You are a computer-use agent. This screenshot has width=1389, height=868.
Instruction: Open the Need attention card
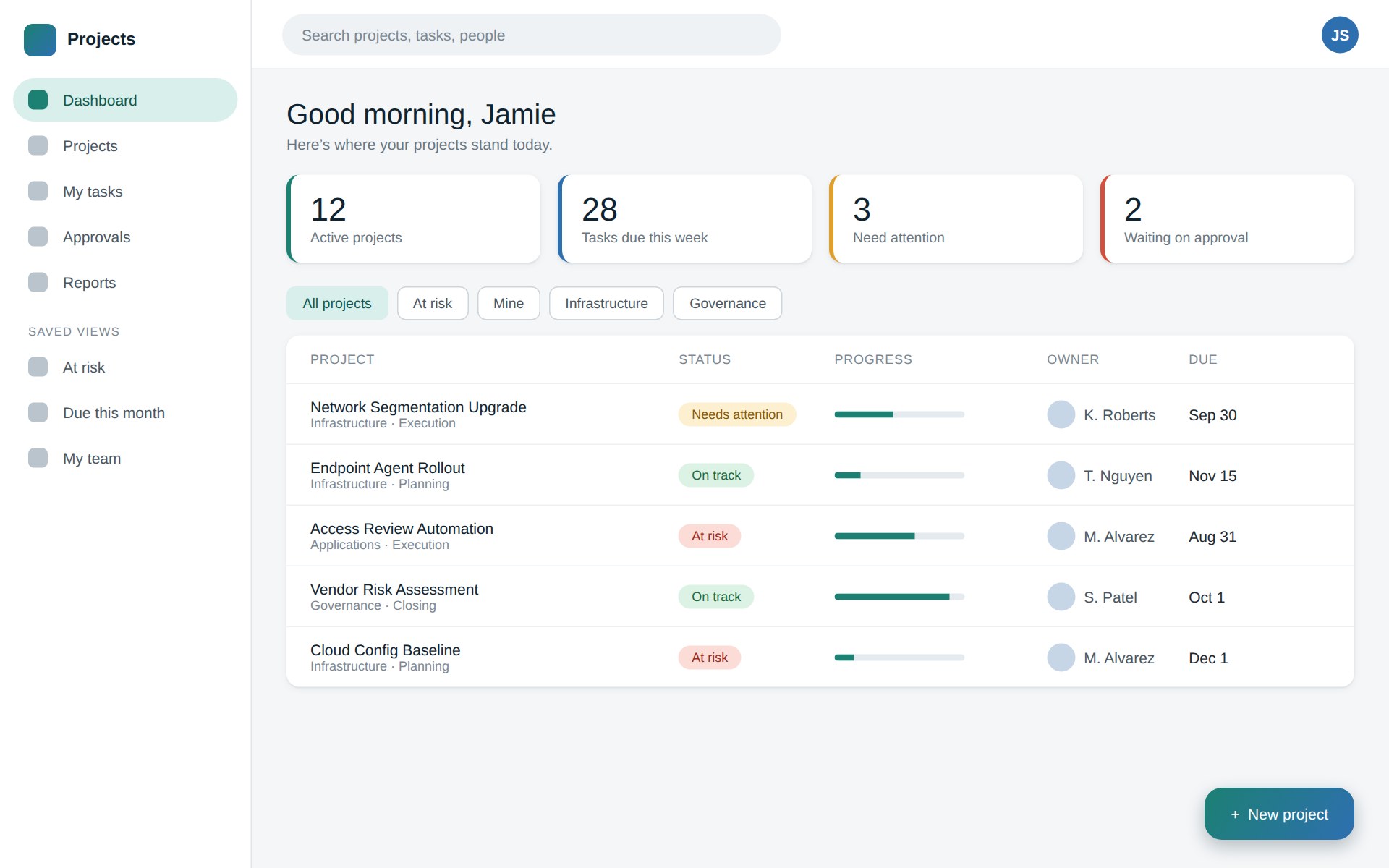click(956, 218)
